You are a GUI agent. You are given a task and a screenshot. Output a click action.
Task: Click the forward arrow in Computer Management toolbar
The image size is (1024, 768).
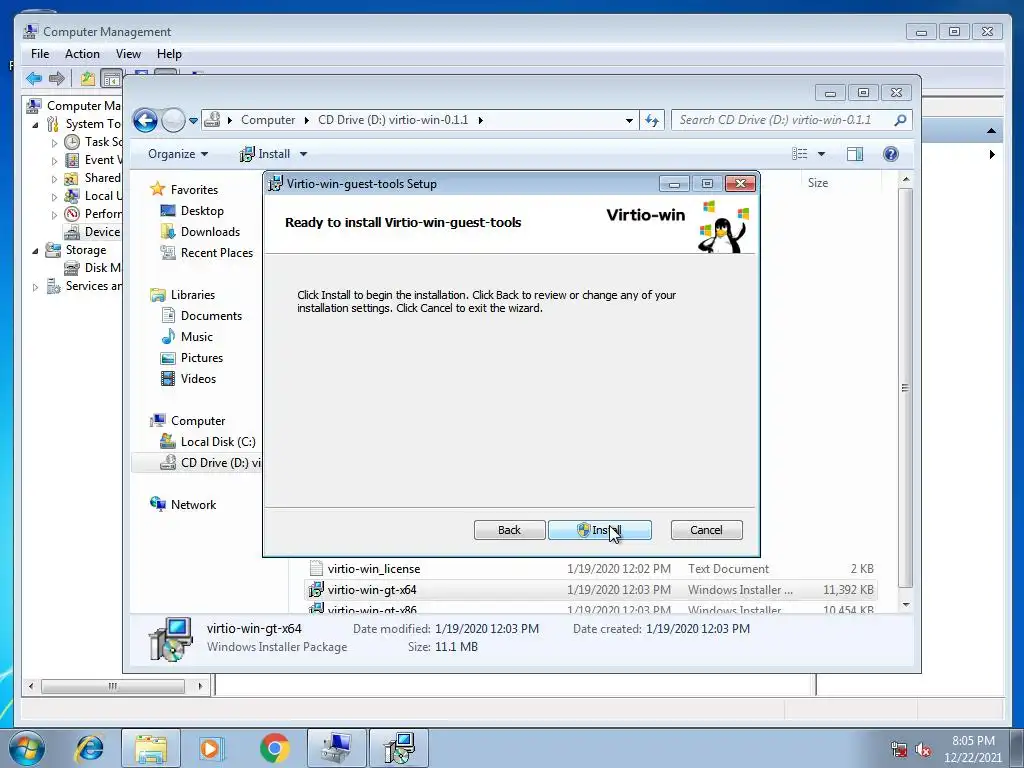57,79
